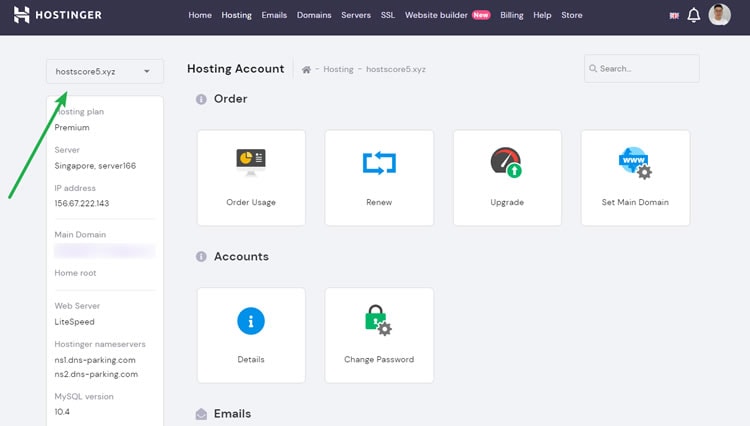Click the Singapore, server166 text

pyautogui.click(x=95, y=166)
